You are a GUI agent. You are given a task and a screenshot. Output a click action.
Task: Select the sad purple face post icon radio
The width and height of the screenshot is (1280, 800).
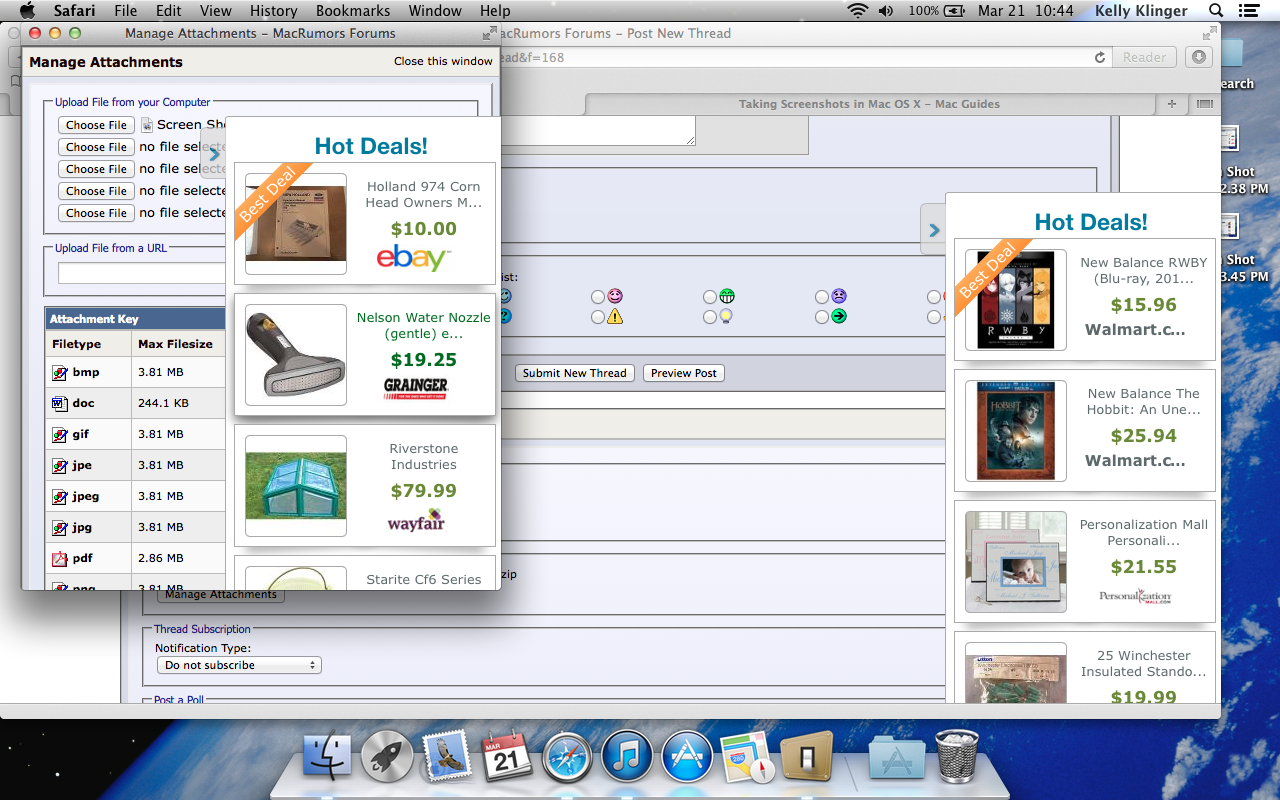pyautogui.click(x=822, y=297)
